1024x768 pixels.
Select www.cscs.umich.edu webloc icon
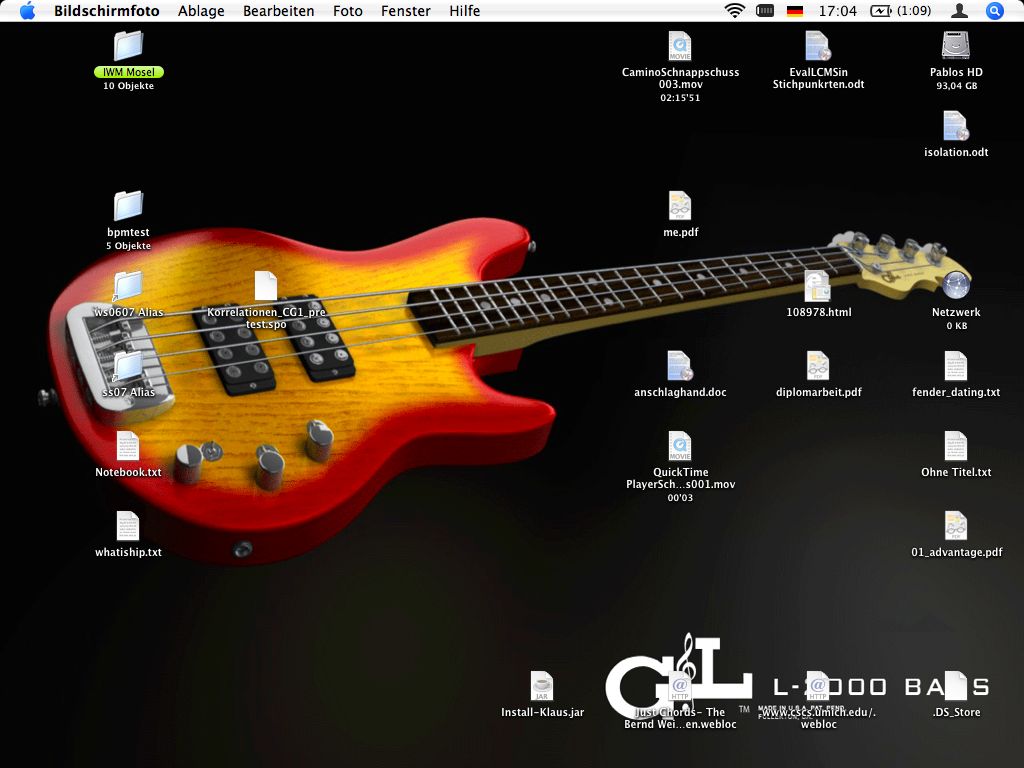818,686
